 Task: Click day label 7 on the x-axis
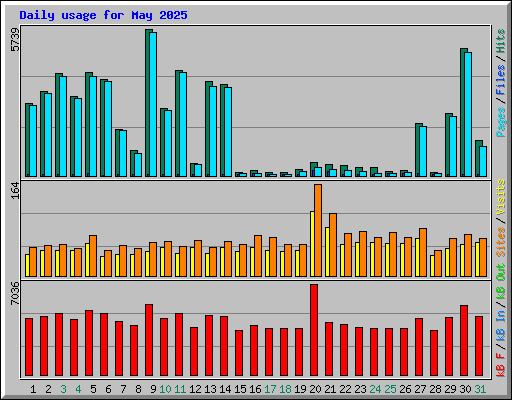pos(123,389)
